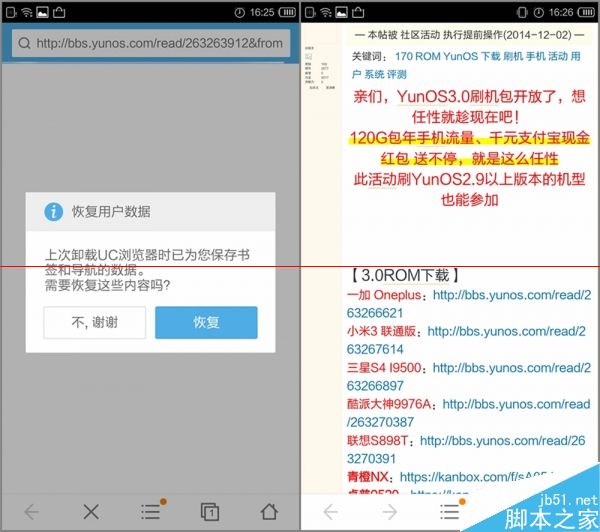Tap the search magnifier in address bar

[24, 44]
